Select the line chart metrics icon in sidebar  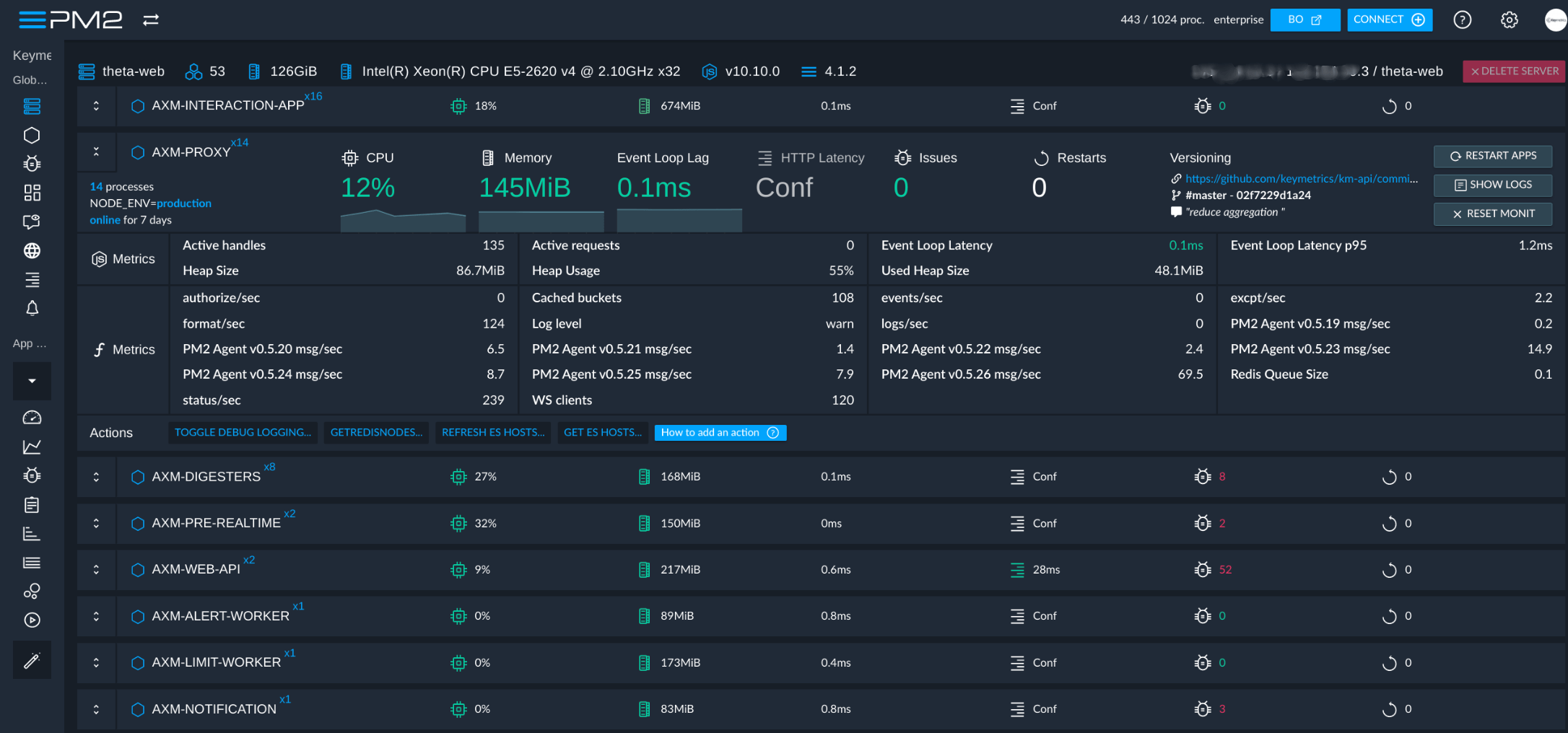click(x=32, y=447)
